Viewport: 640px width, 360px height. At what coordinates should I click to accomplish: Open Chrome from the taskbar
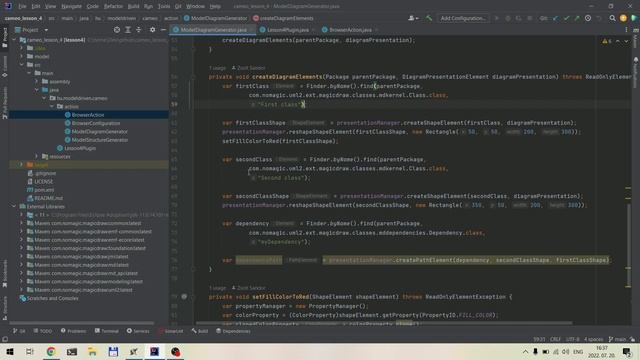click(x=51, y=351)
